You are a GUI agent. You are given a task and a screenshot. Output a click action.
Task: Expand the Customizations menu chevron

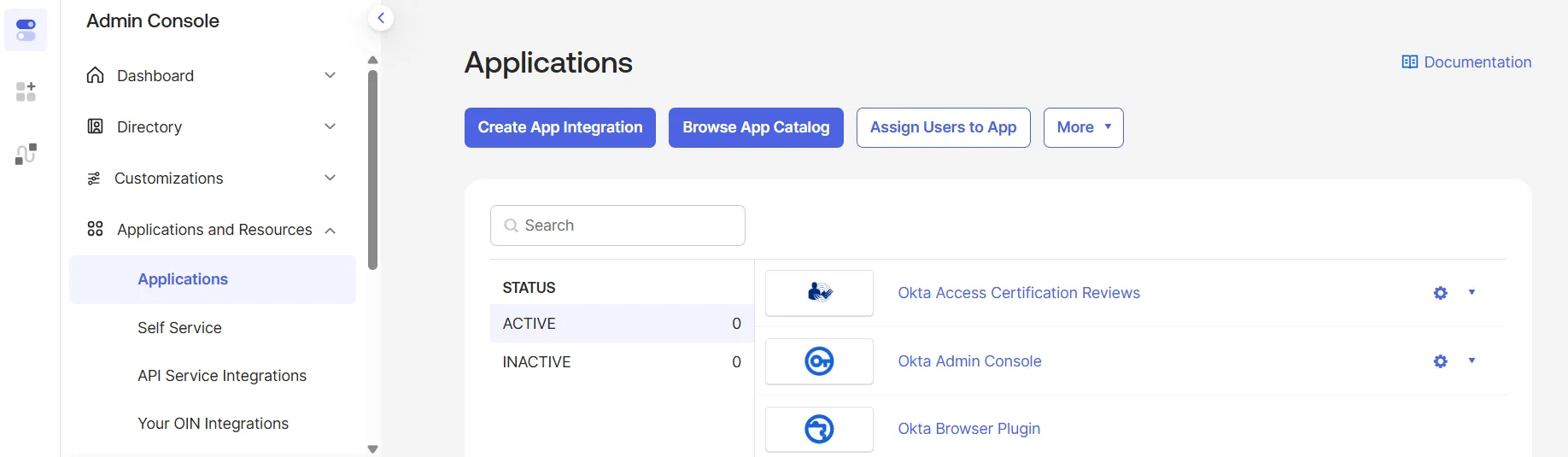tap(331, 178)
